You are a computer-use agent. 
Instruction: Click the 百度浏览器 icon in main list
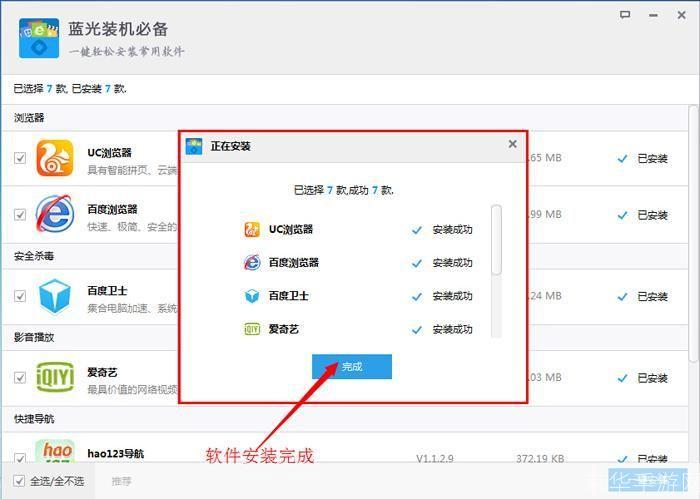coord(54,214)
